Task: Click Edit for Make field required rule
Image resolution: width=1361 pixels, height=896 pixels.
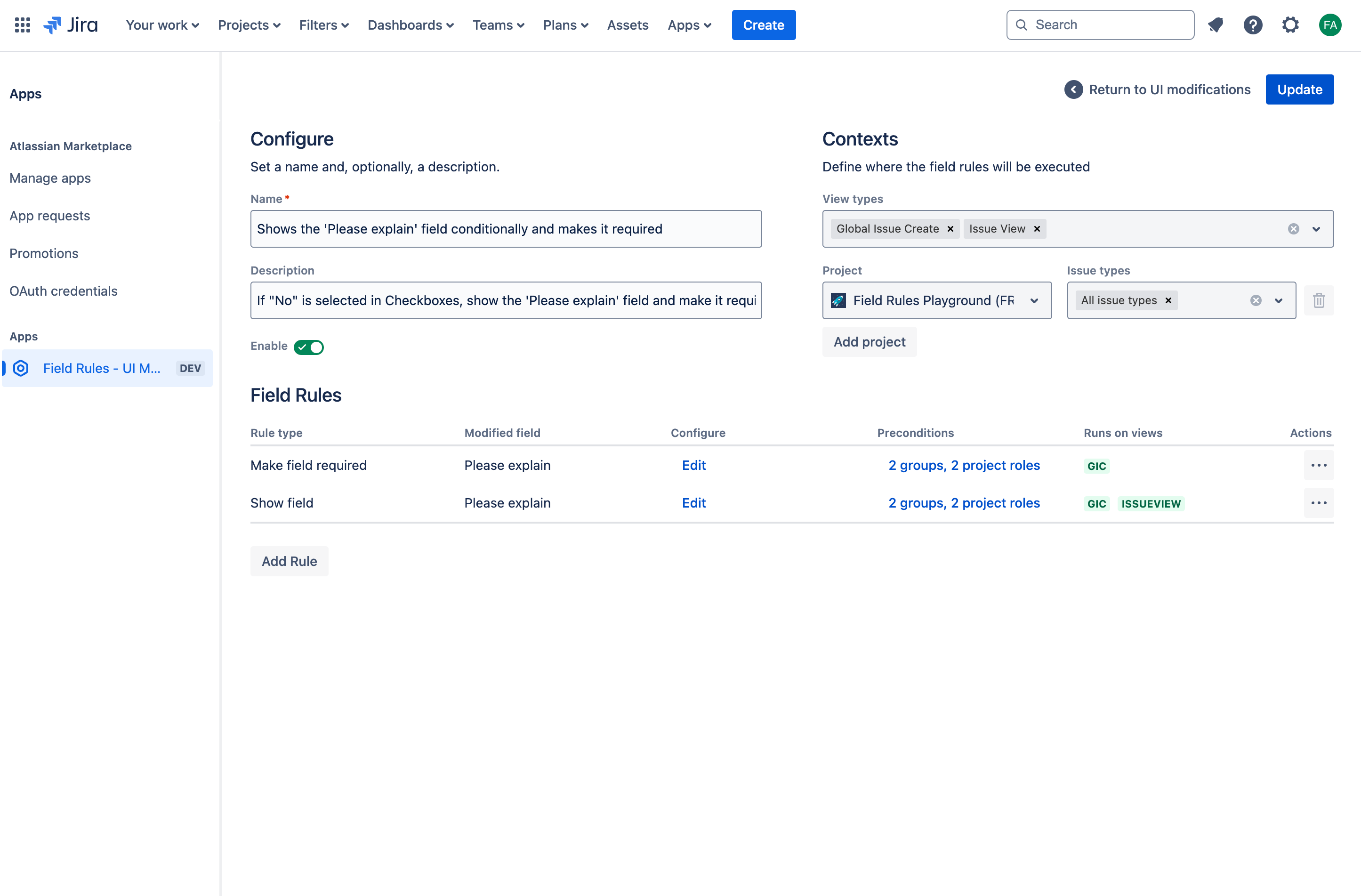Action: (693, 466)
